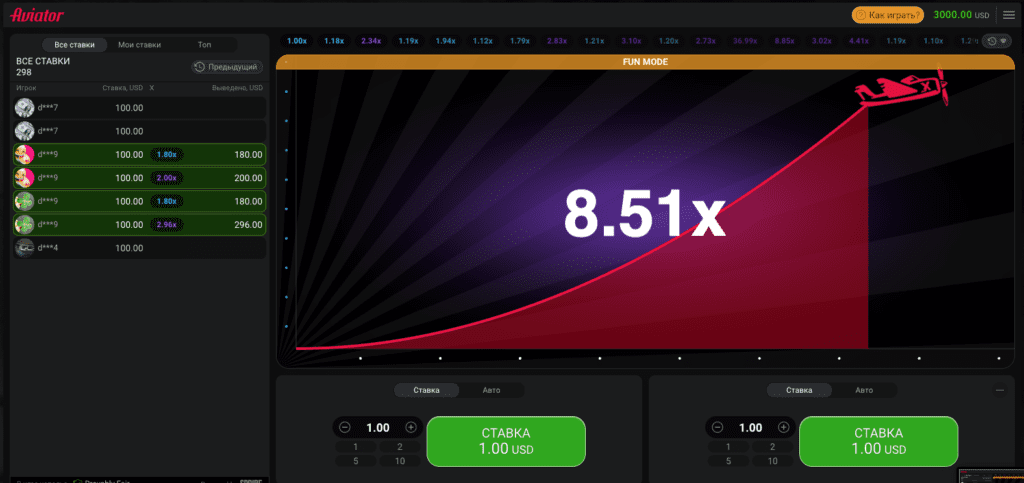This screenshot has width=1024, height=483.
Task: Click the minus icon on left bet amount
Action: click(x=345, y=428)
